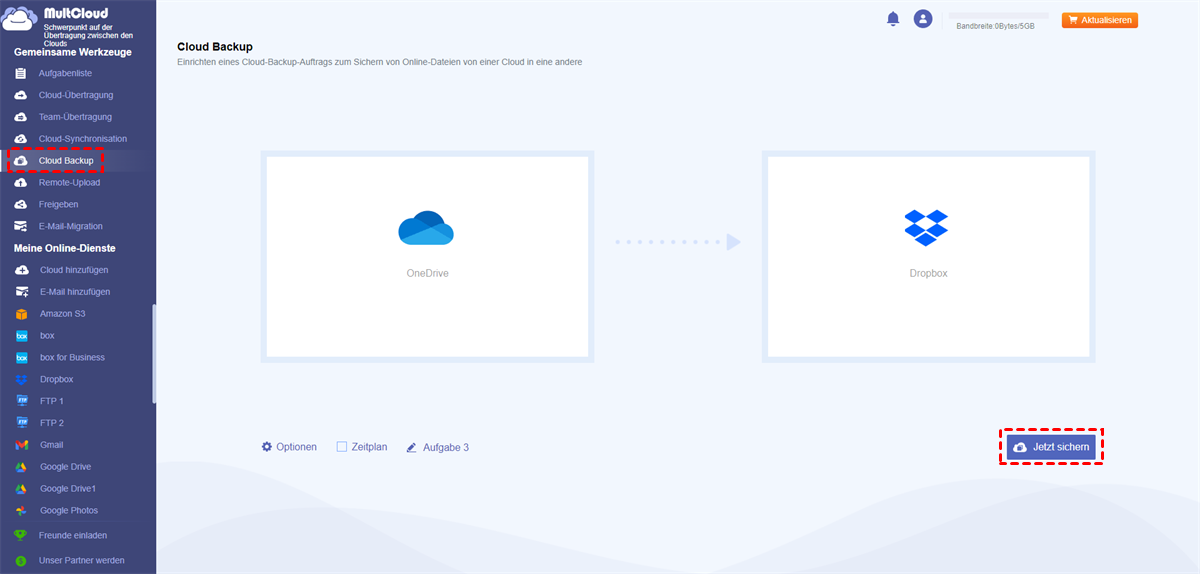Click the Gmail icon
The width and height of the screenshot is (1200, 574).
(x=21, y=445)
